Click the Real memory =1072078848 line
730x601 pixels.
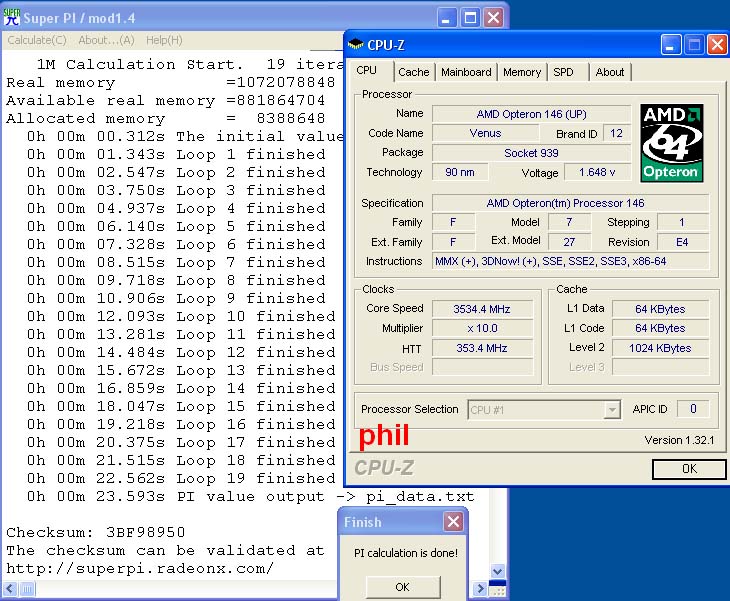pos(170,82)
